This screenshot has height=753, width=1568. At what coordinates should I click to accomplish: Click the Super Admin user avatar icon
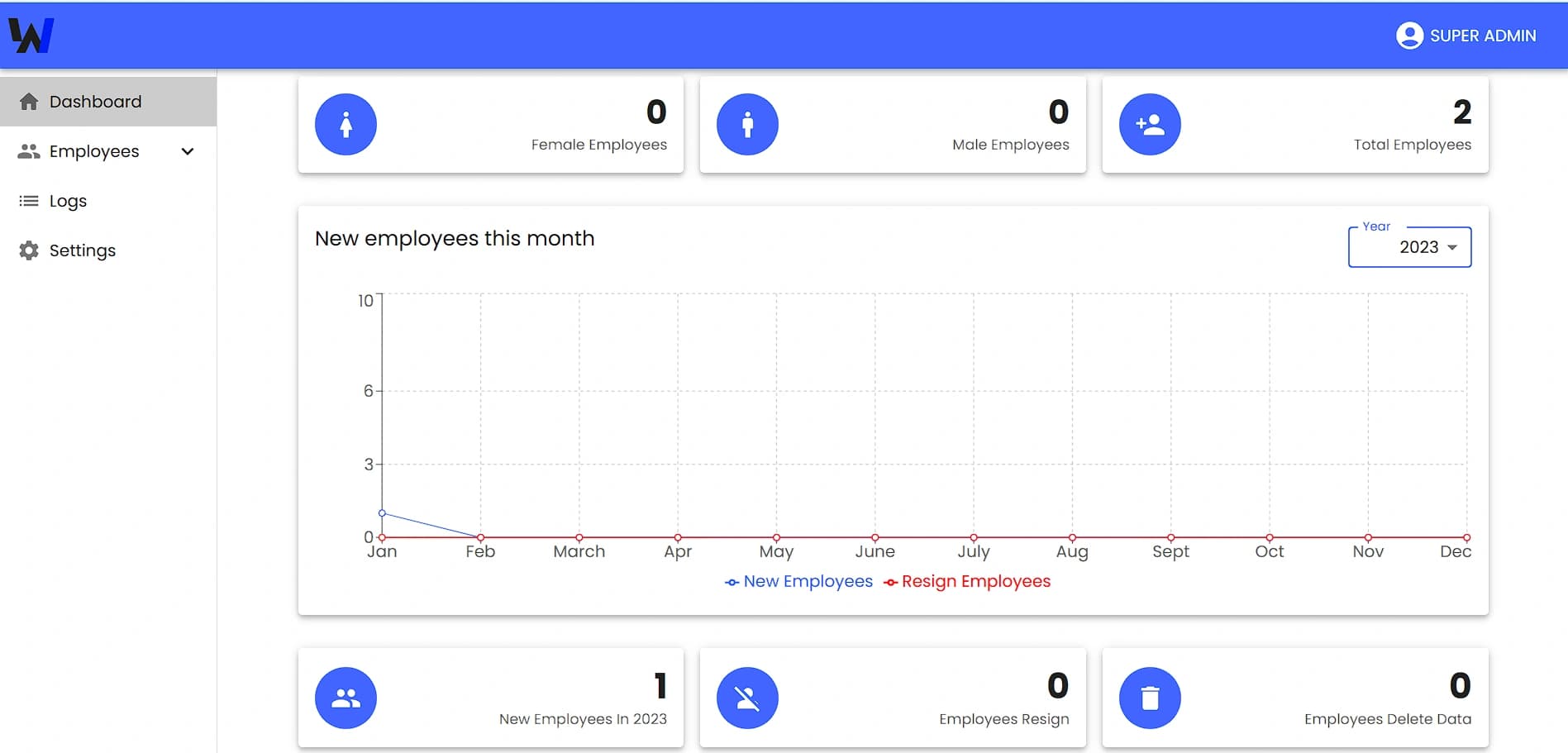click(x=1409, y=36)
